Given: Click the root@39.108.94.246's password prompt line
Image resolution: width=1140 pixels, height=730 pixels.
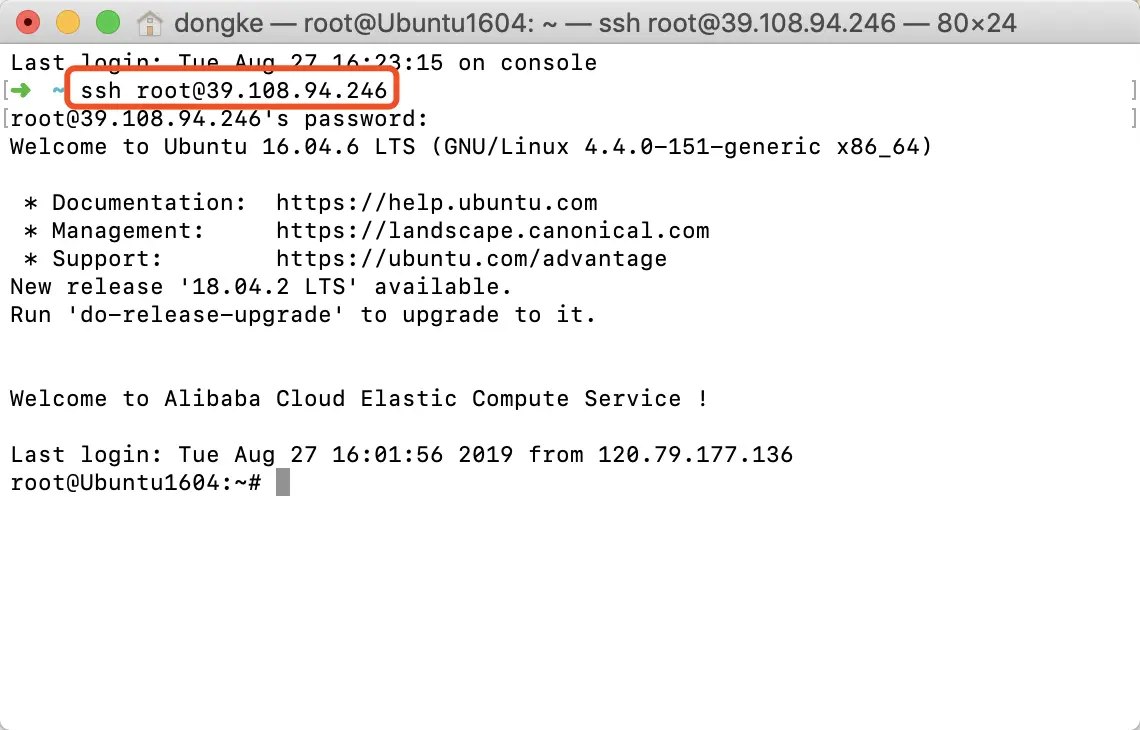Looking at the screenshot, I should tap(219, 119).
